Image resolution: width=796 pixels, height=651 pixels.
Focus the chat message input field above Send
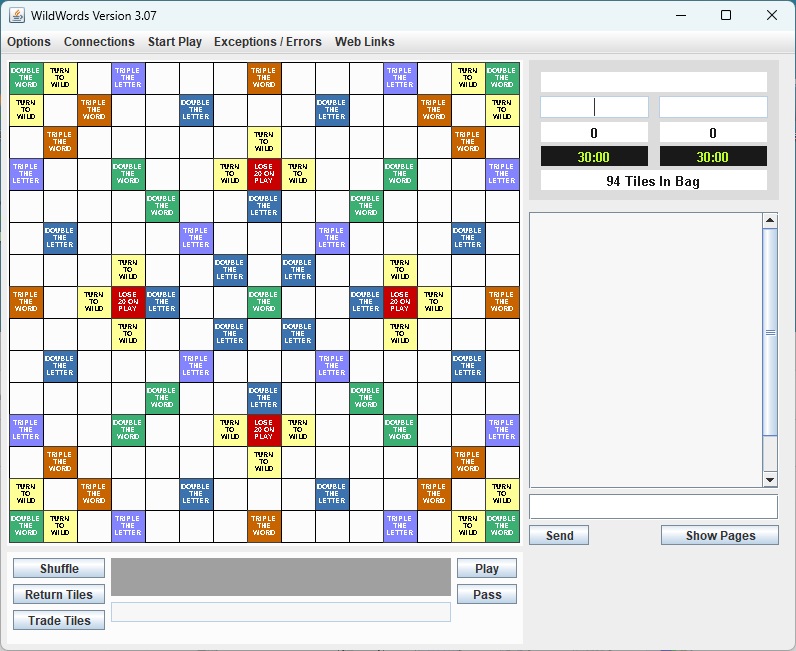tap(653, 507)
